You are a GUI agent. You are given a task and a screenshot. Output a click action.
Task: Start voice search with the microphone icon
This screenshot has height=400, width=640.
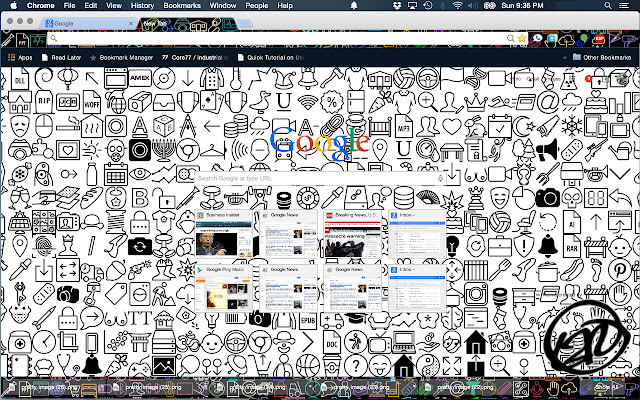[x=440, y=178]
